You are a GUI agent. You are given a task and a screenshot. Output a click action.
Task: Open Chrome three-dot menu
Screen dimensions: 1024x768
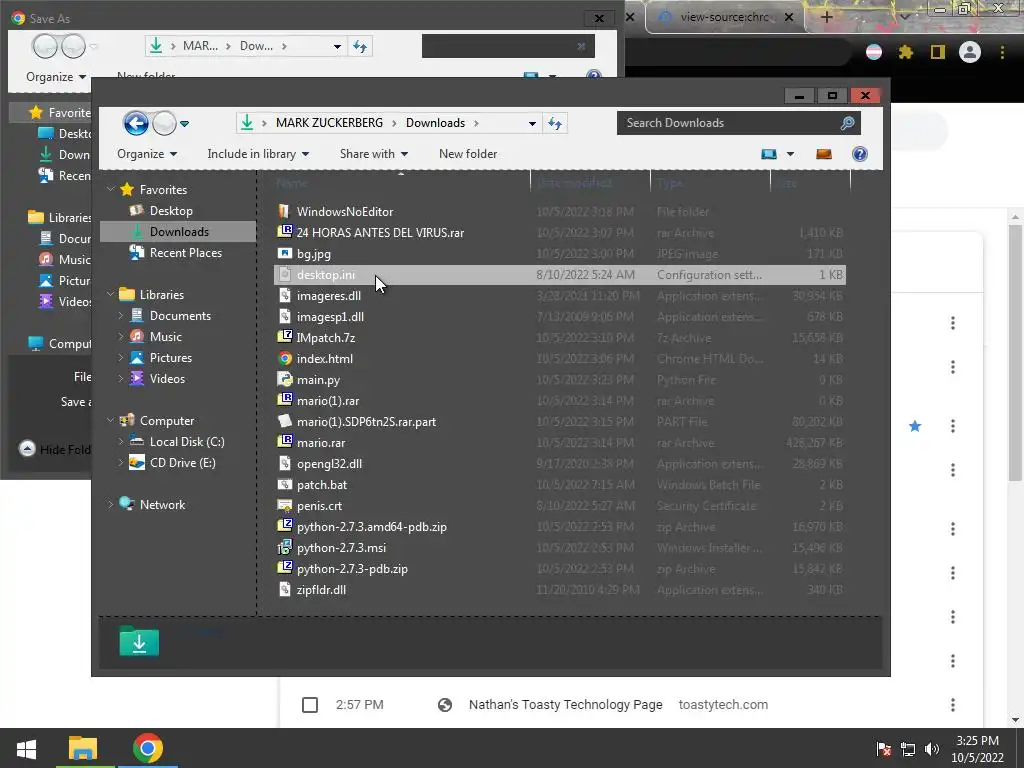click(x=1002, y=52)
